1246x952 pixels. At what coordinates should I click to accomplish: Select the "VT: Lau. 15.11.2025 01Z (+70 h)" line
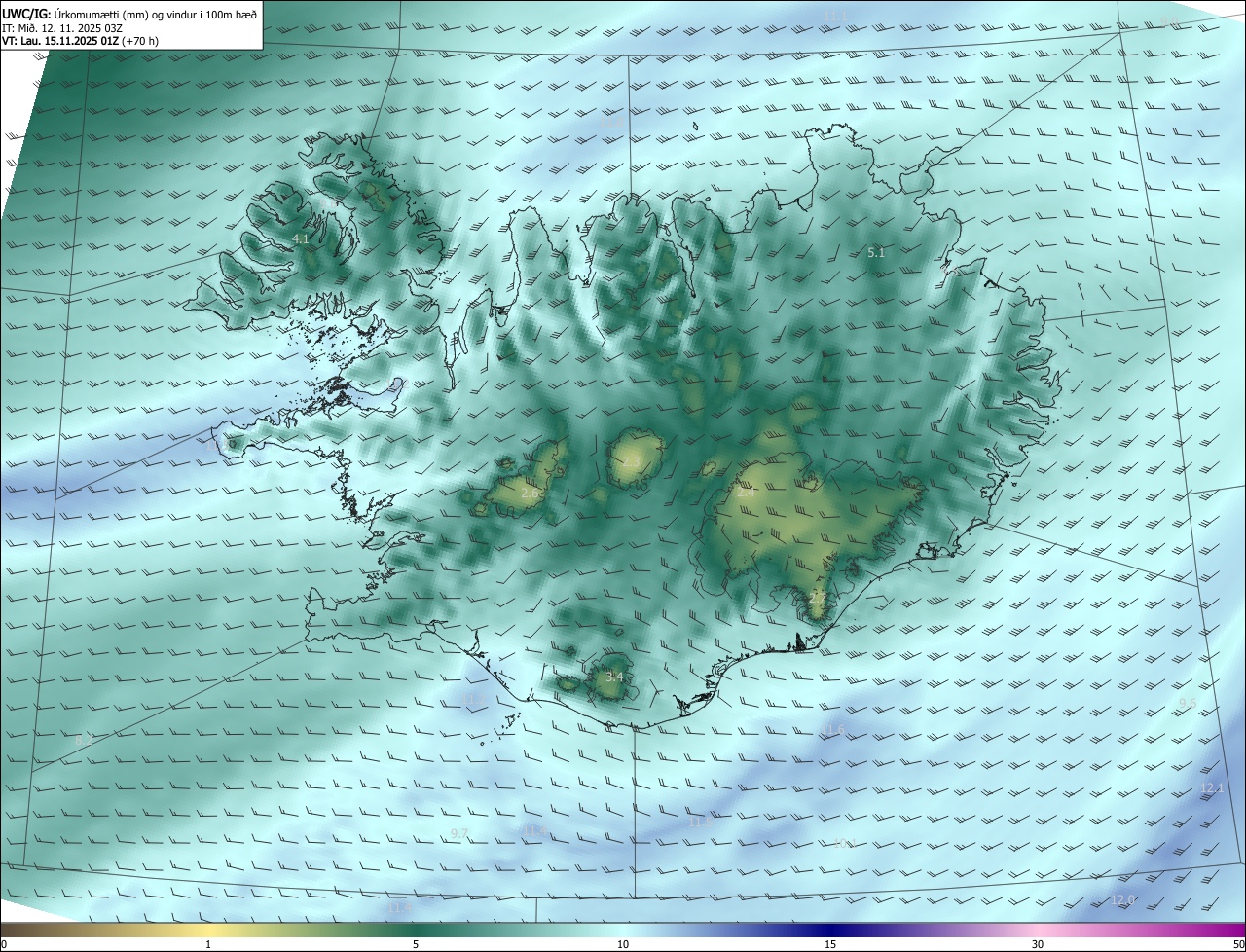pos(80,41)
